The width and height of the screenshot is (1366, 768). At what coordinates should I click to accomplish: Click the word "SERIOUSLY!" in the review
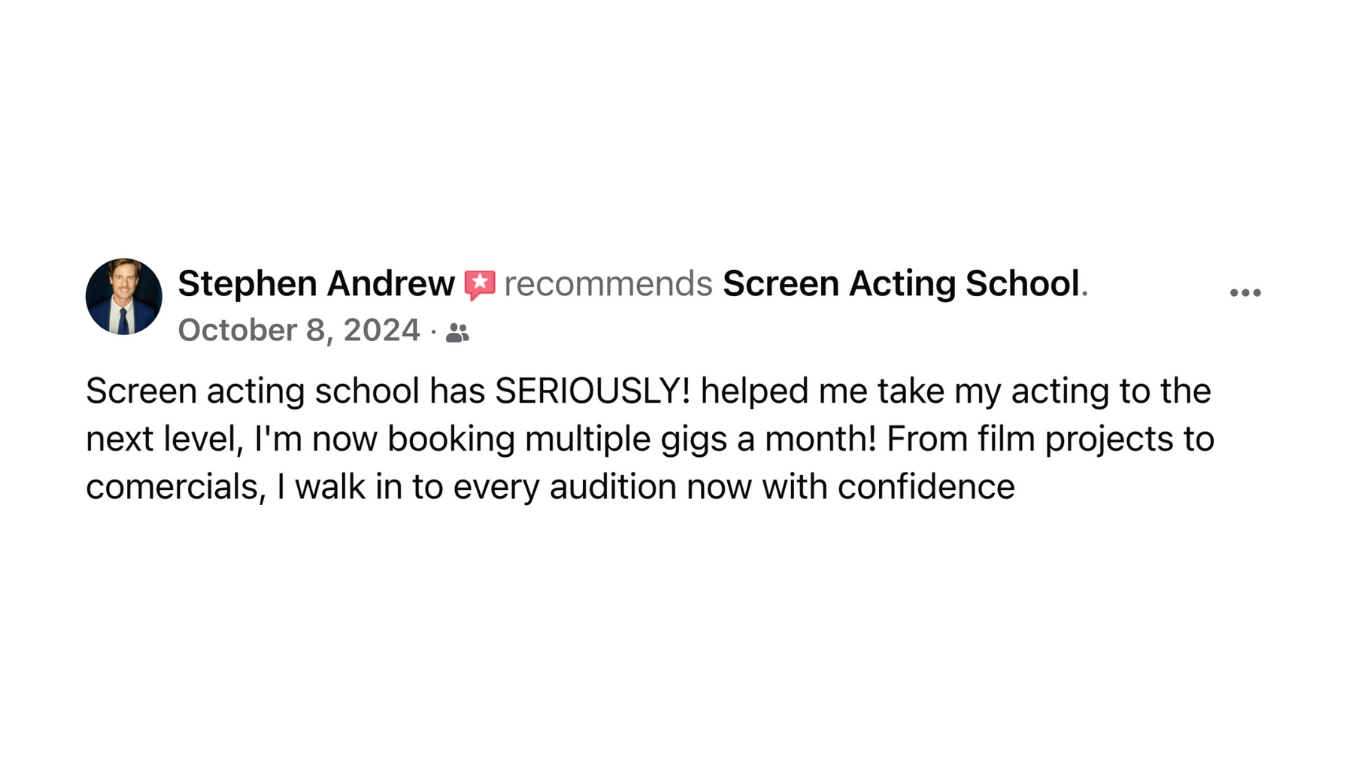(x=592, y=391)
